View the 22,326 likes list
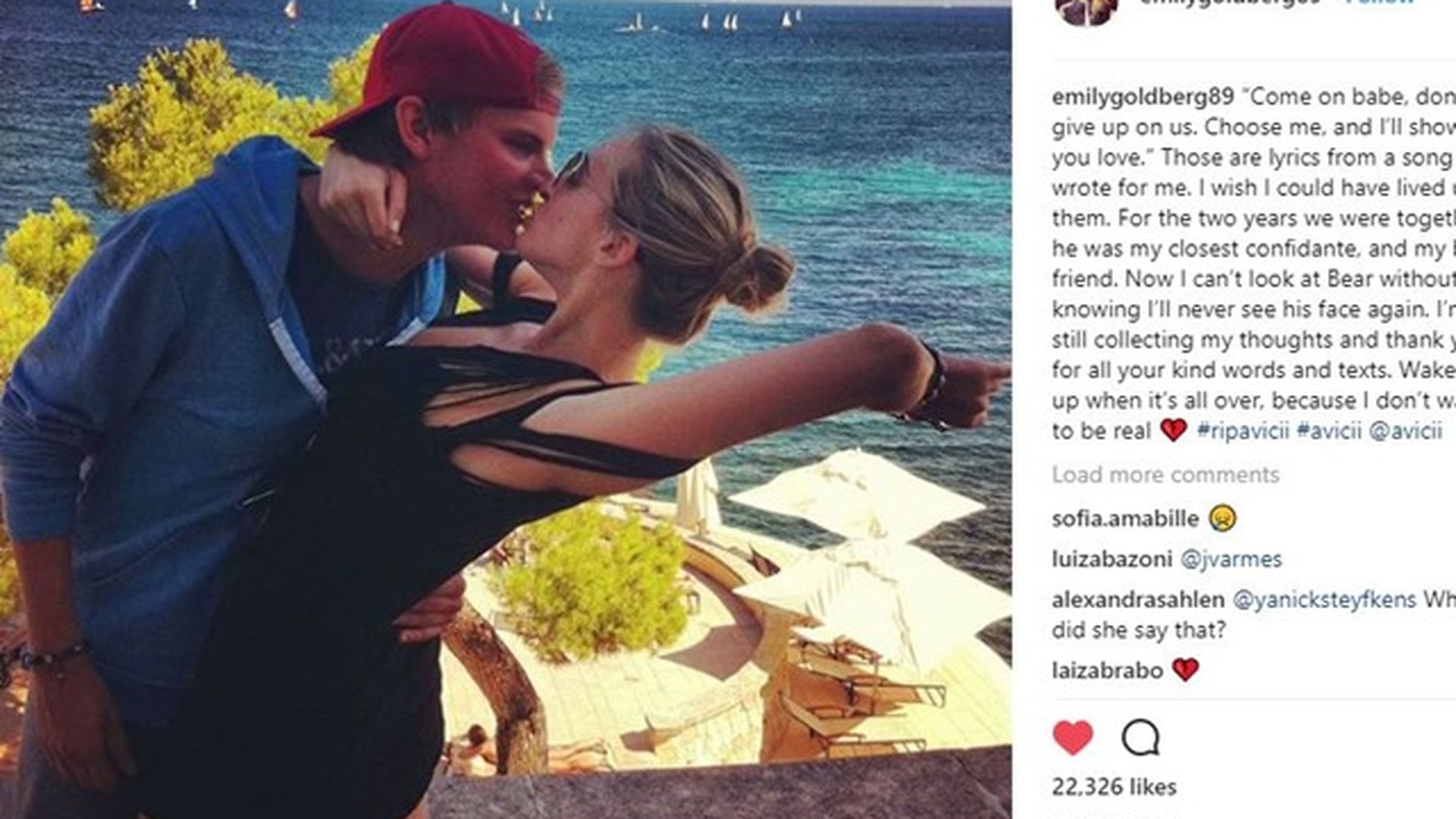 click(x=1114, y=787)
